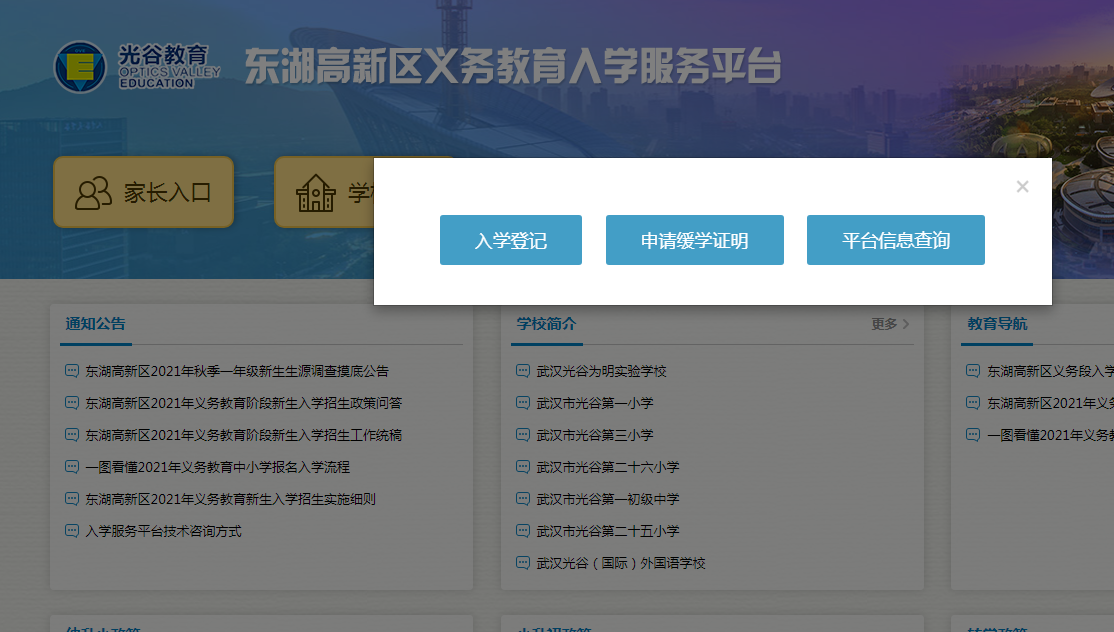Open 东湖高新区2021年义务教育新生入学招生实施细则

click(230, 498)
